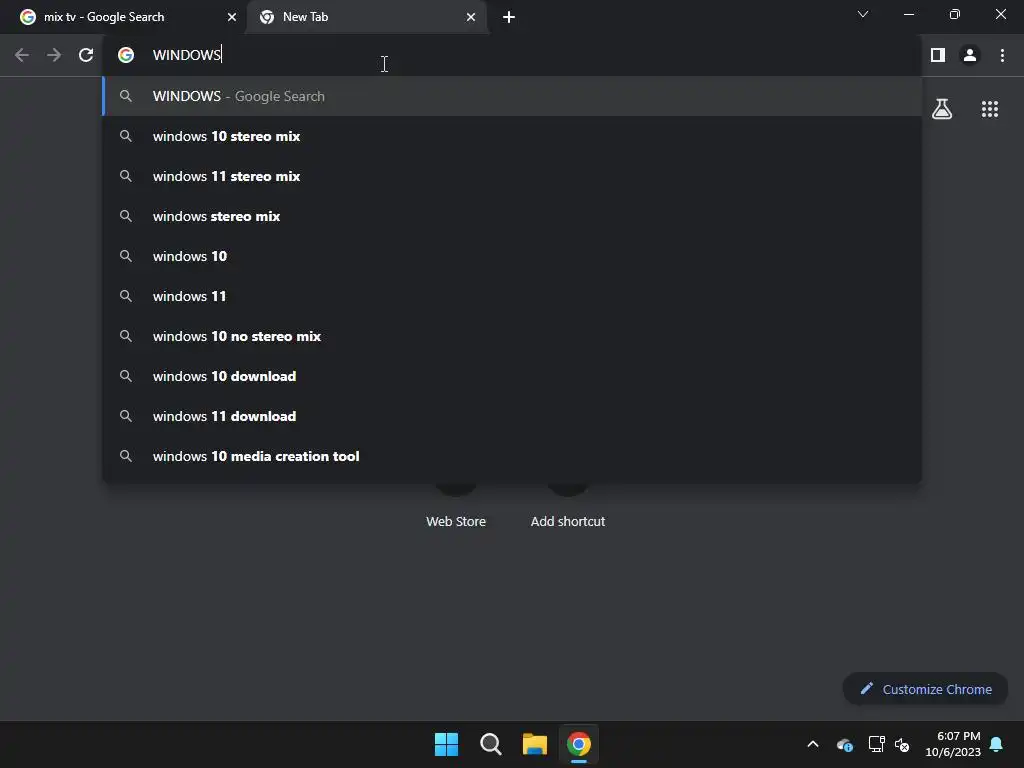Select suggestion 'windows 10 stereo mix'

(x=513, y=136)
